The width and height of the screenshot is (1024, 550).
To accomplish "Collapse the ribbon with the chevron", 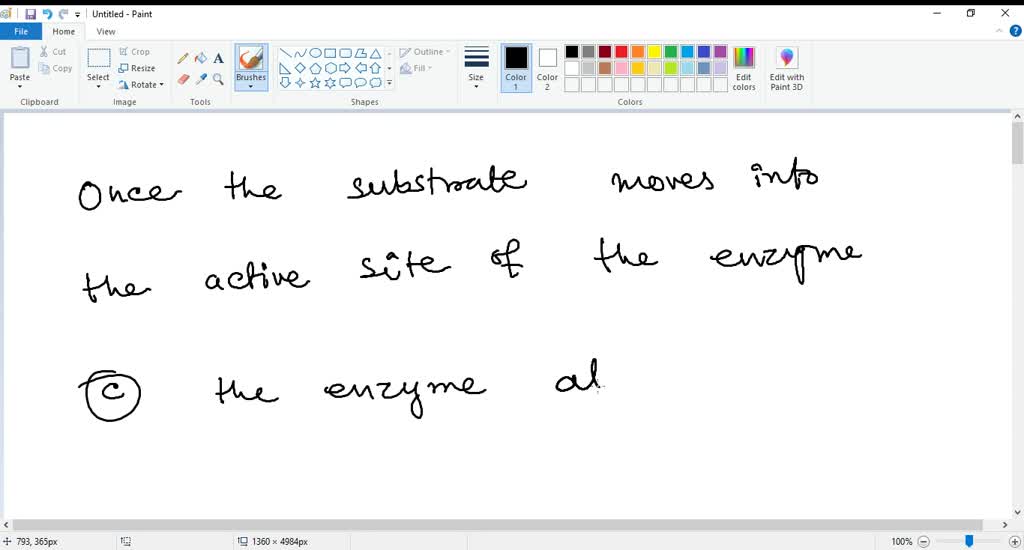I will (x=999, y=31).
